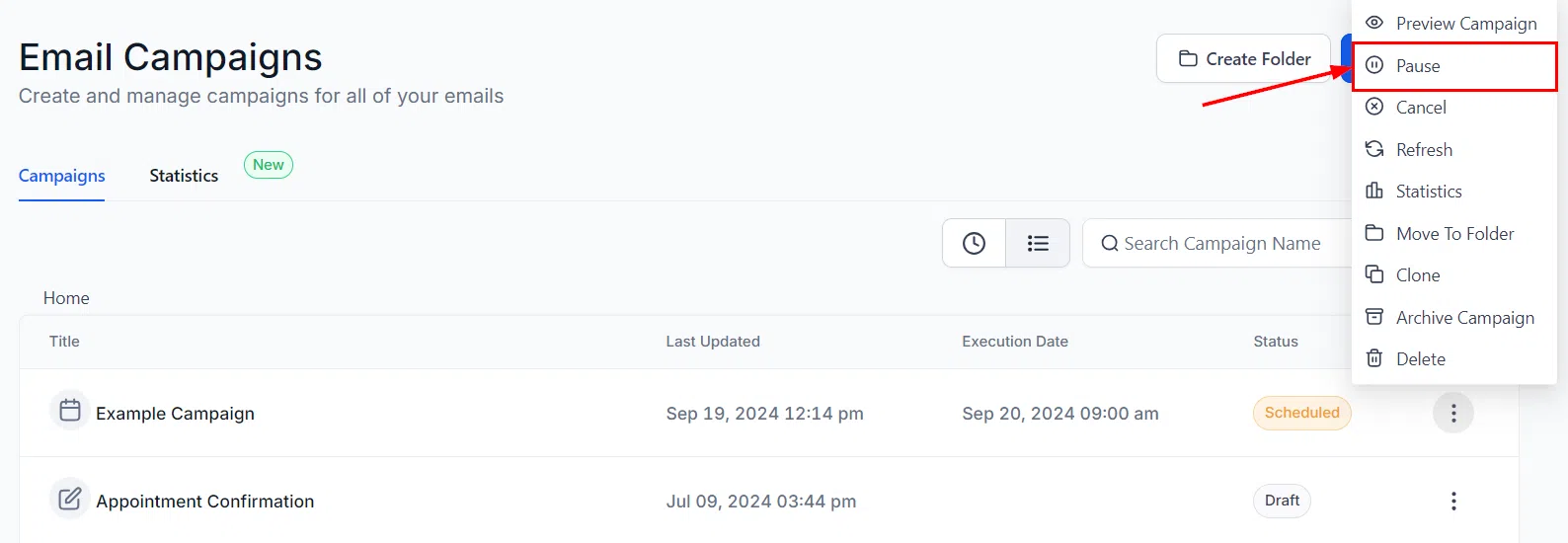Focus the Search Campaign Name field
1568x543 pixels.
1217,243
